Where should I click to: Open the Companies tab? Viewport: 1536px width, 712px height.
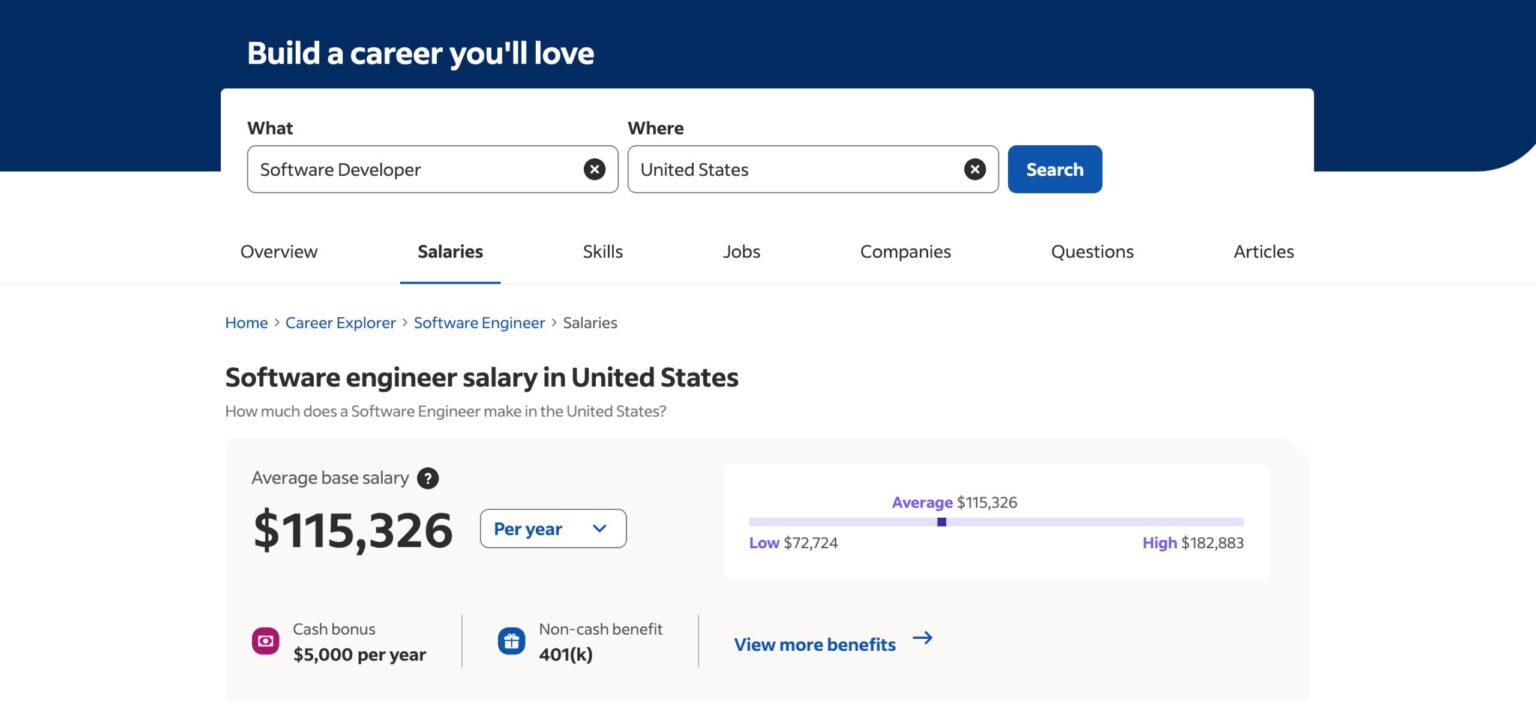click(904, 251)
